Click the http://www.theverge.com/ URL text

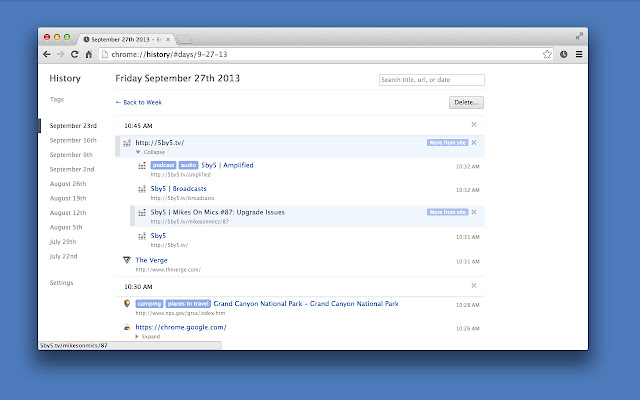click(x=168, y=270)
